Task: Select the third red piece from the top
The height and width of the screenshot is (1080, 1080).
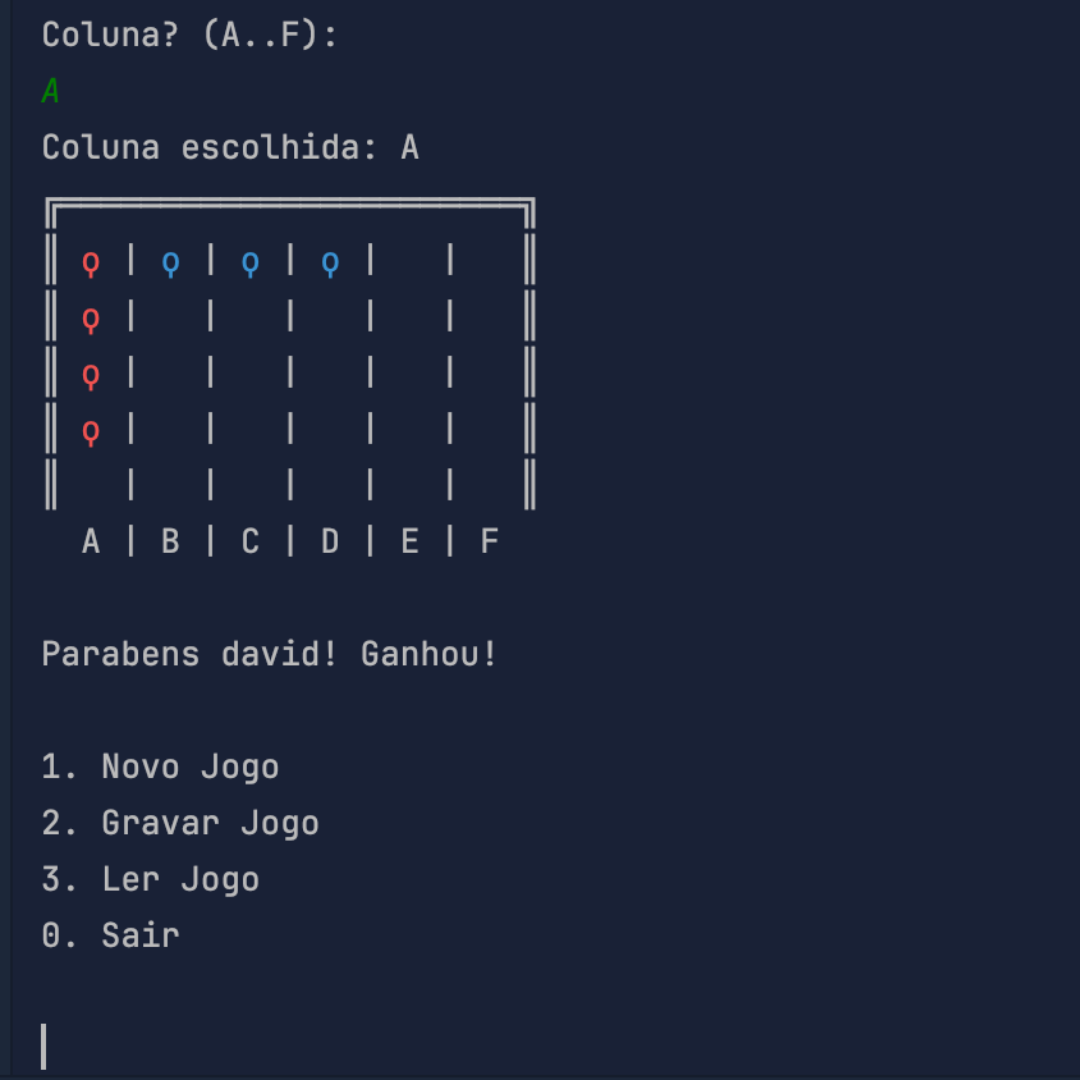Action: [x=91, y=377]
